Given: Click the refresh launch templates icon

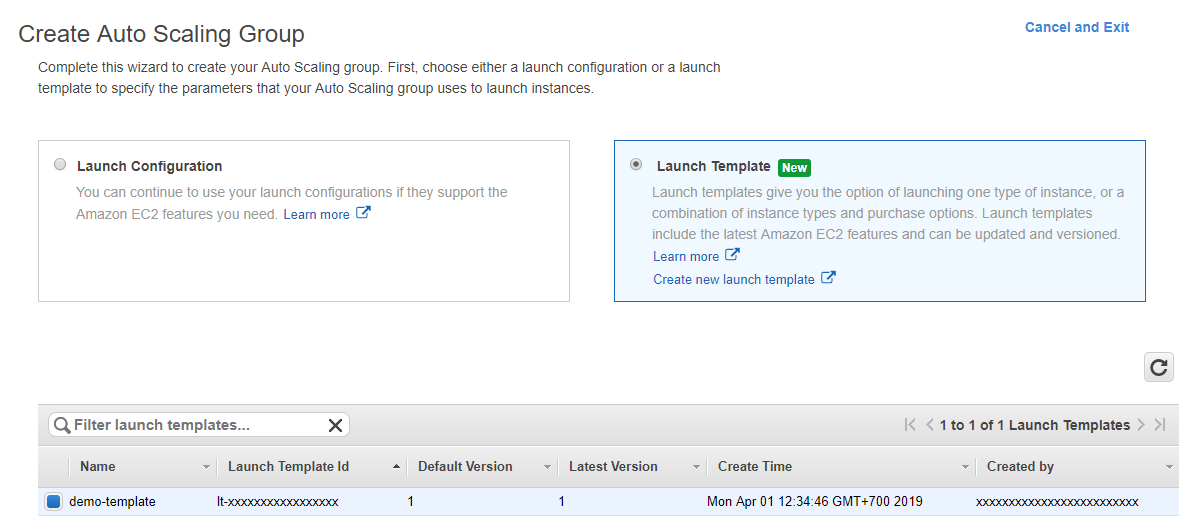Looking at the screenshot, I should tap(1158, 367).
